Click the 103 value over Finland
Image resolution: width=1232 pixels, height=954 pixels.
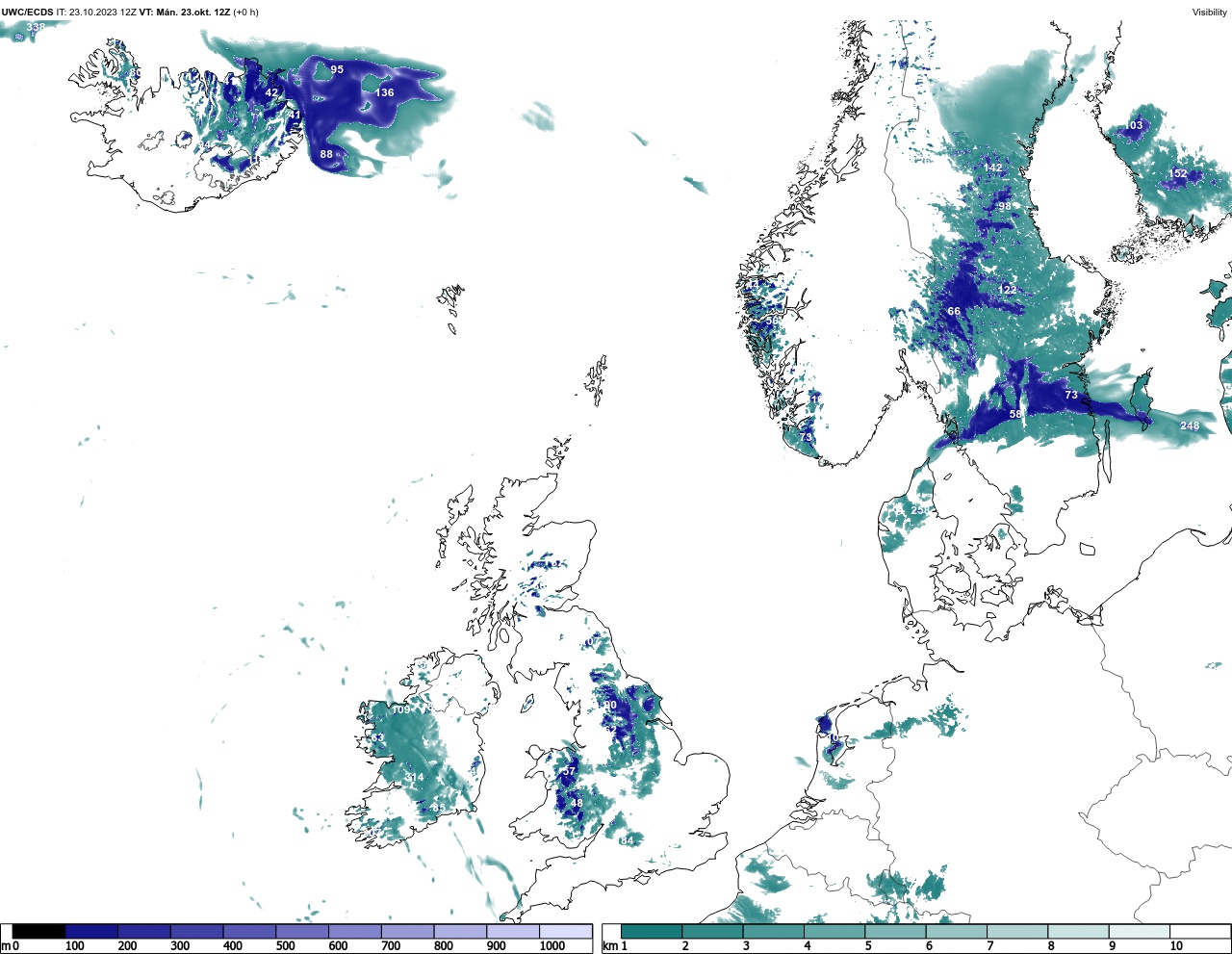[1134, 125]
